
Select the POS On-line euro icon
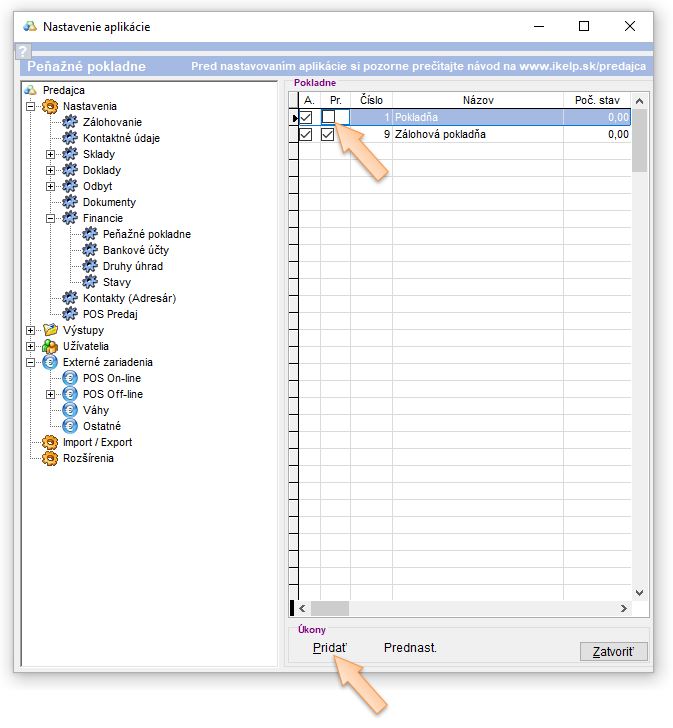click(x=69, y=378)
